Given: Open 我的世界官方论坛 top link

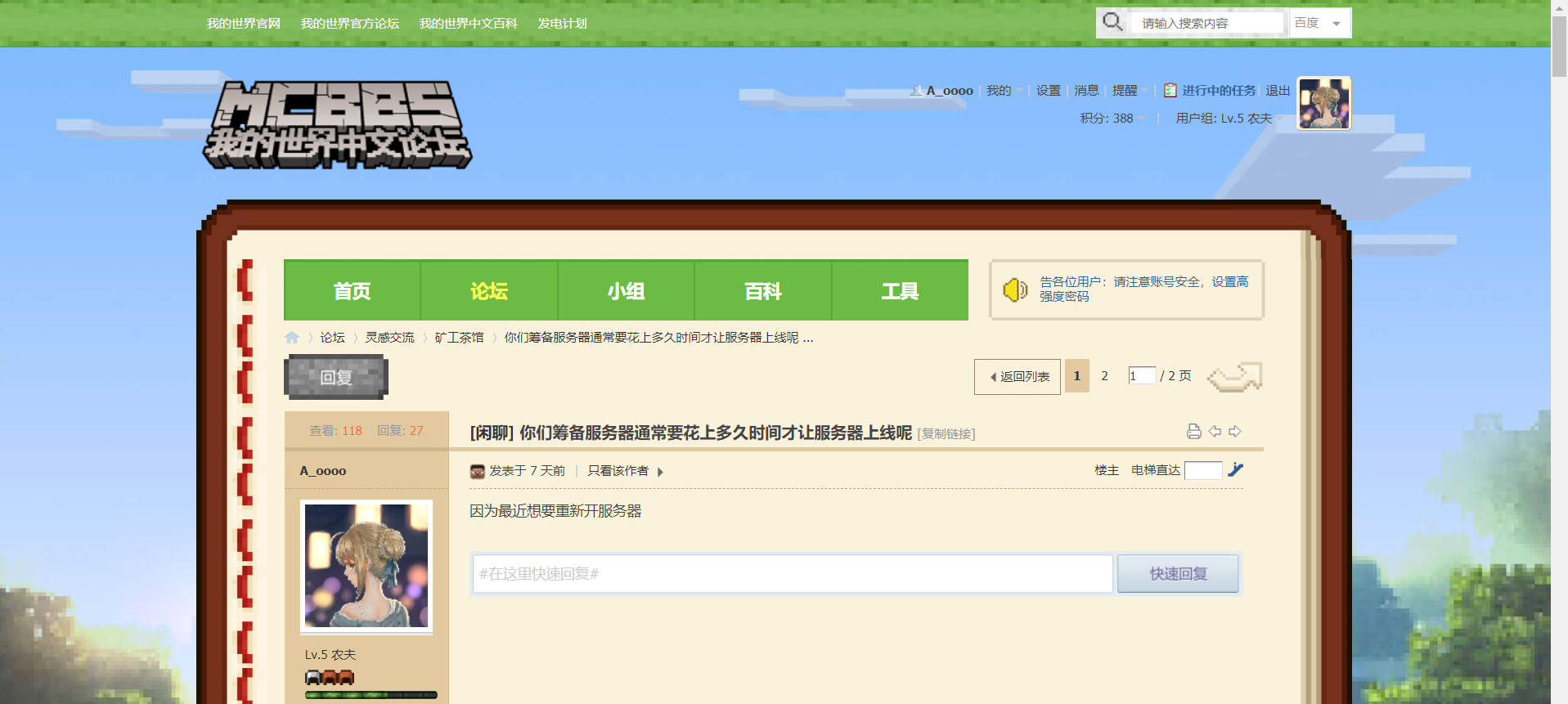Looking at the screenshot, I should pos(350,24).
